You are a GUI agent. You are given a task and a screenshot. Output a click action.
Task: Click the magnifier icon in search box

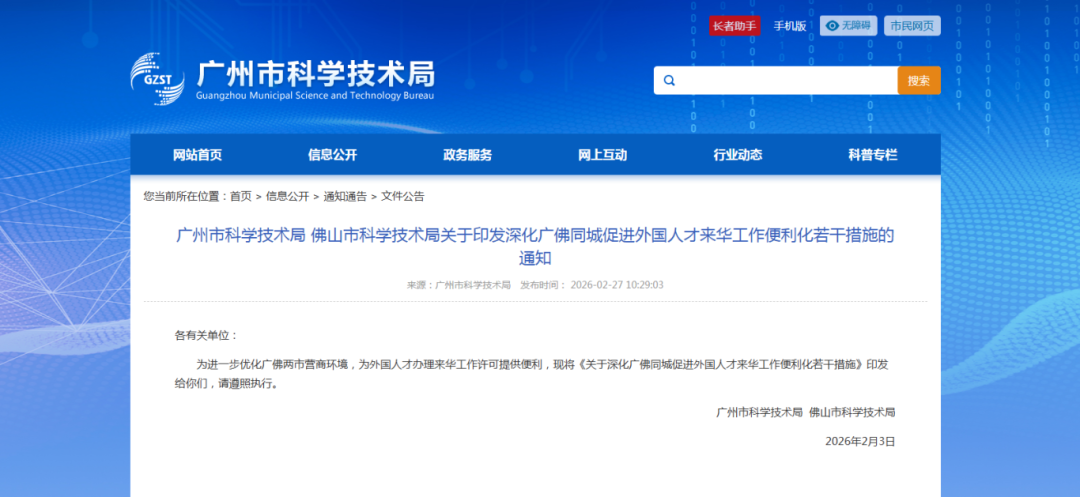(670, 81)
